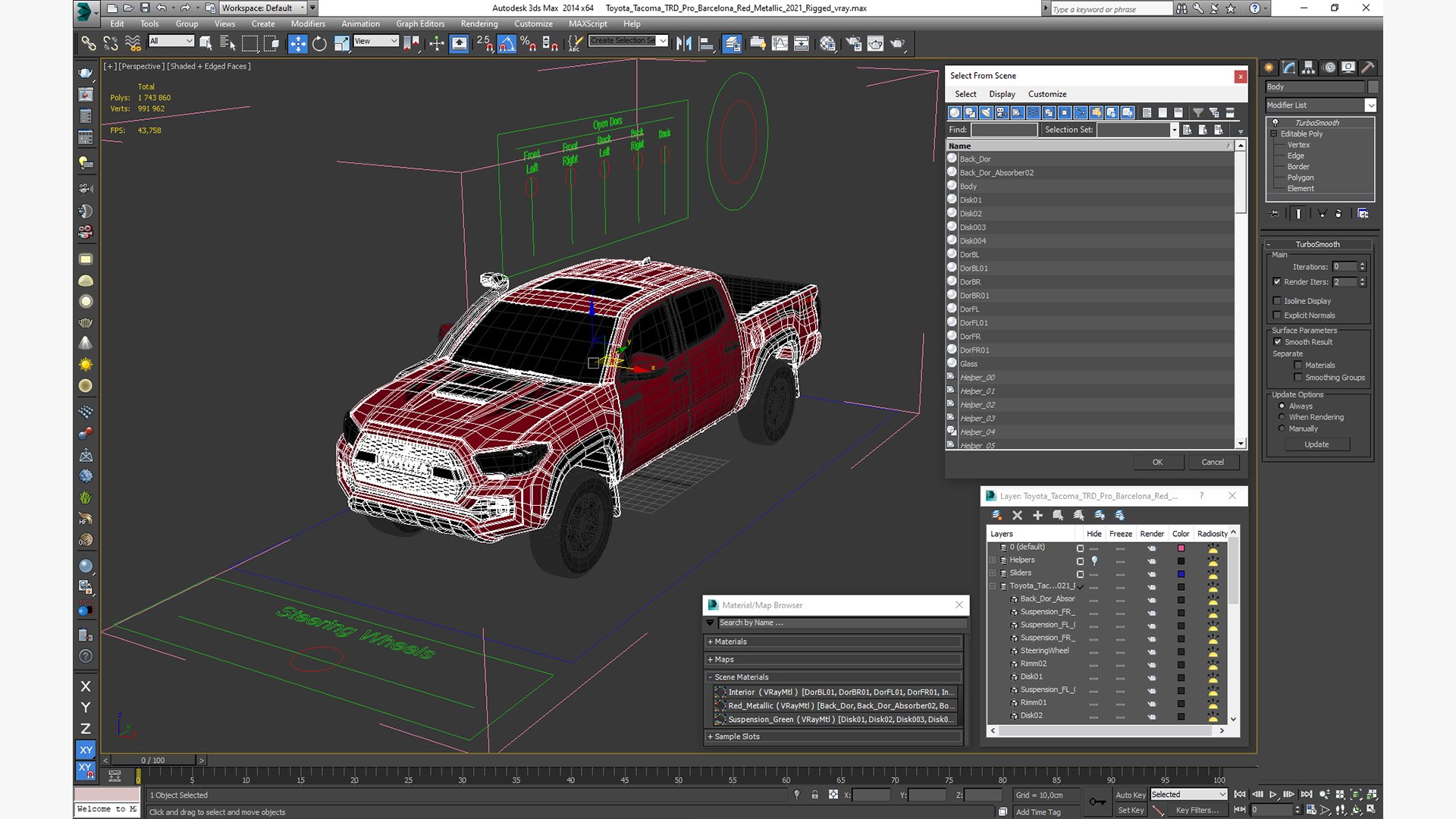Open the Graph Editors menu
This screenshot has height=819, width=1456.
(x=420, y=24)
